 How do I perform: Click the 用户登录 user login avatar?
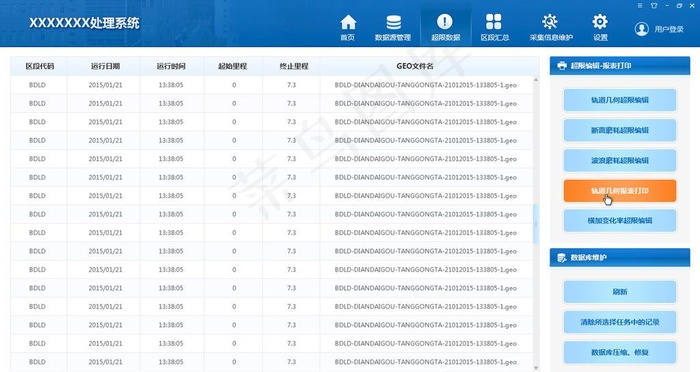(x=642, y=29)
